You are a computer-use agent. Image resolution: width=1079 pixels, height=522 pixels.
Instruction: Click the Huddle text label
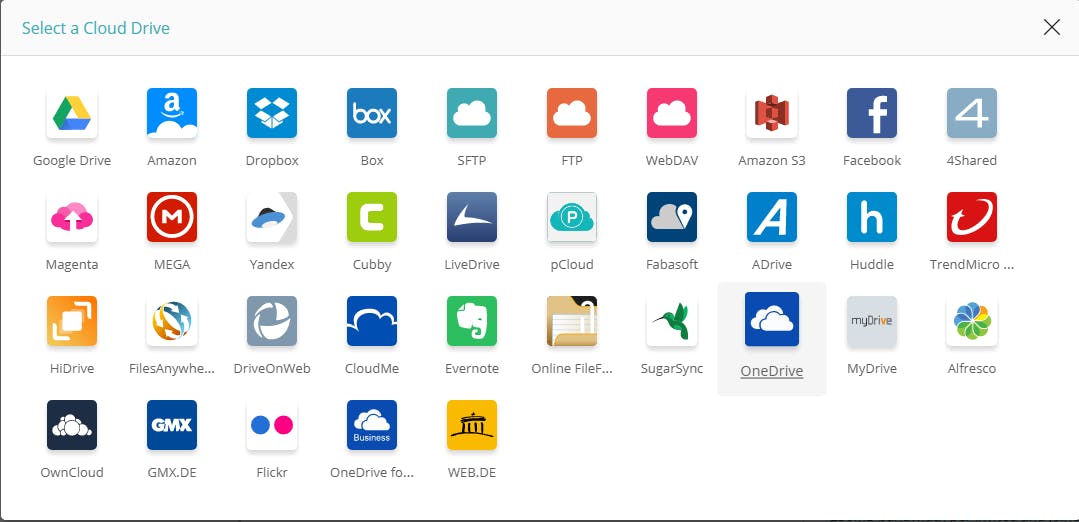coord(872,264)
